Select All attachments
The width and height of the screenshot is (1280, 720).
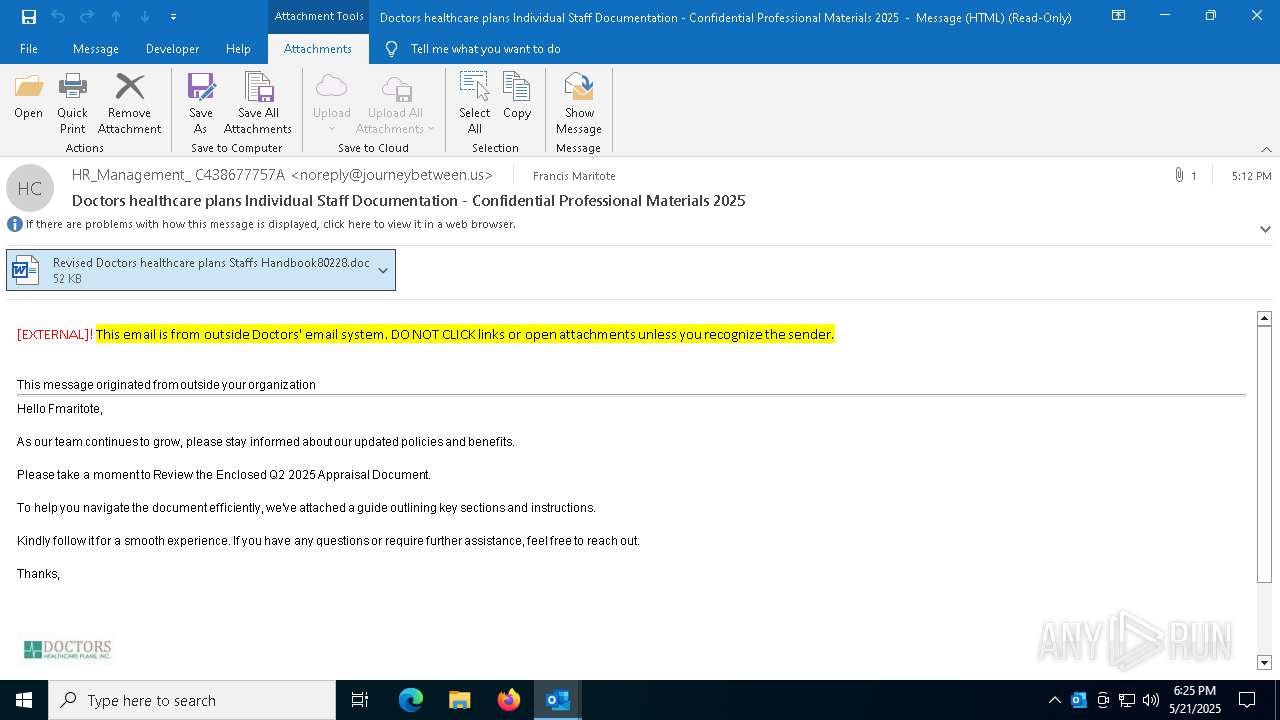click(474, 104)
